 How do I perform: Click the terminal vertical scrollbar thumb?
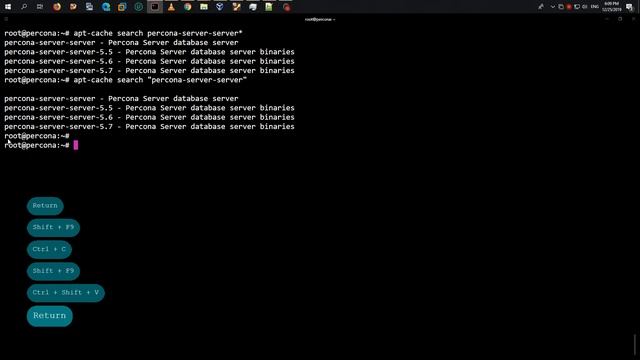[x=635, y=345]
